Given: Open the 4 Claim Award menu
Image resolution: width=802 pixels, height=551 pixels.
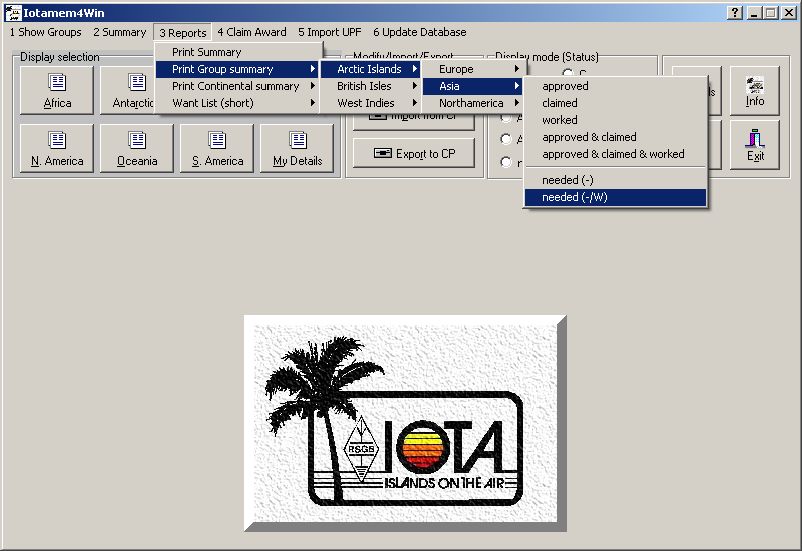Looking at the screenshot, I should [252, 32].
